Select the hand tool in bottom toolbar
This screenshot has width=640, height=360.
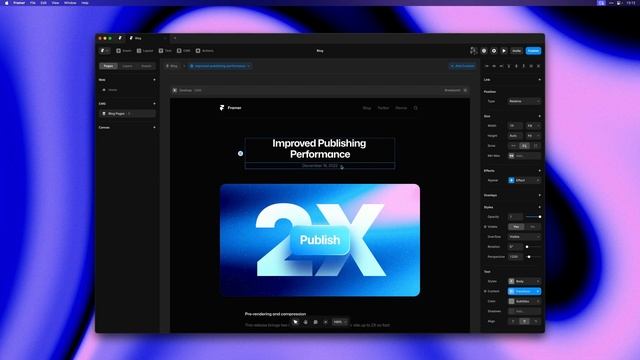[306, 322]
